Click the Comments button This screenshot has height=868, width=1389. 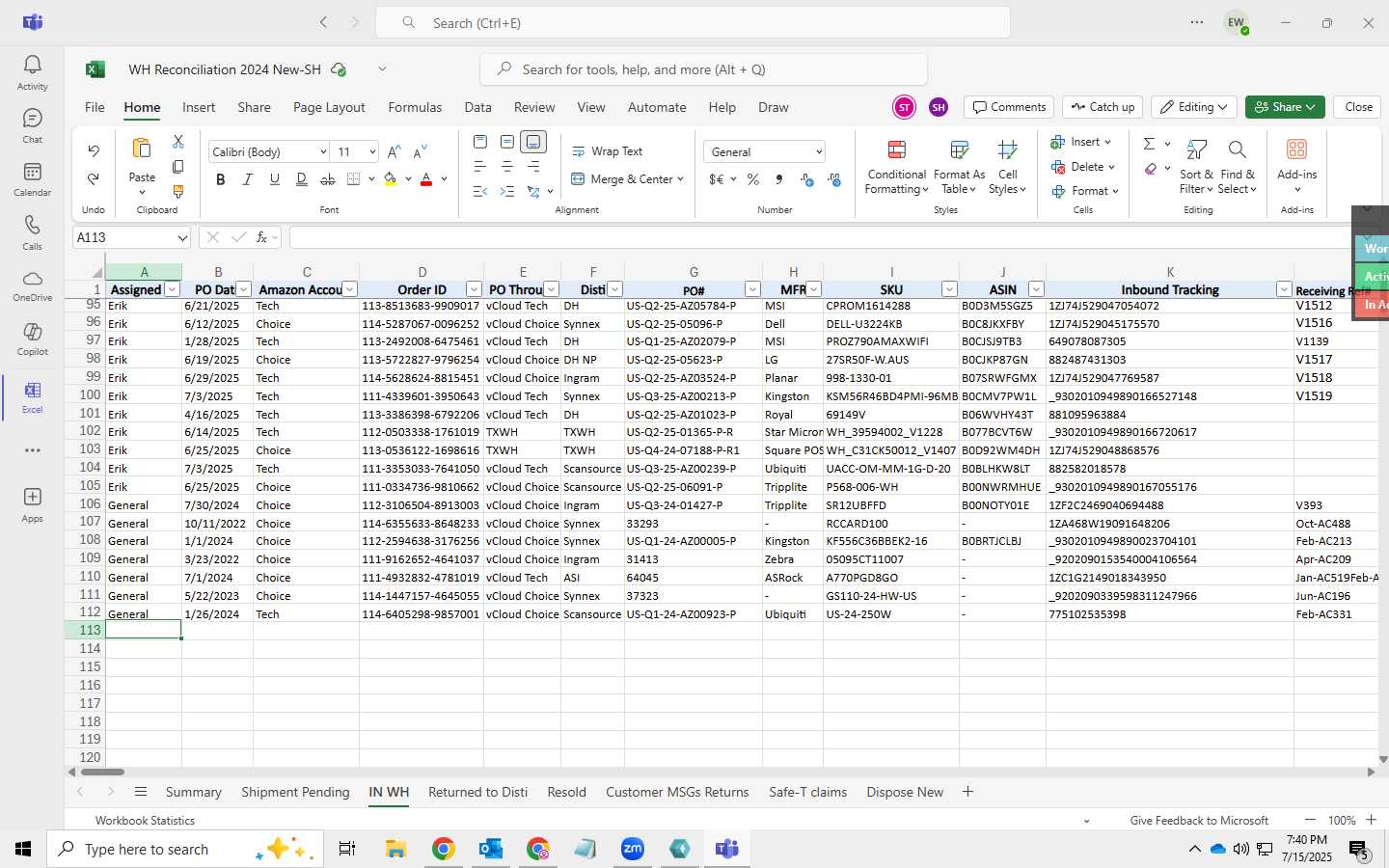click(x=1009, y=107)
